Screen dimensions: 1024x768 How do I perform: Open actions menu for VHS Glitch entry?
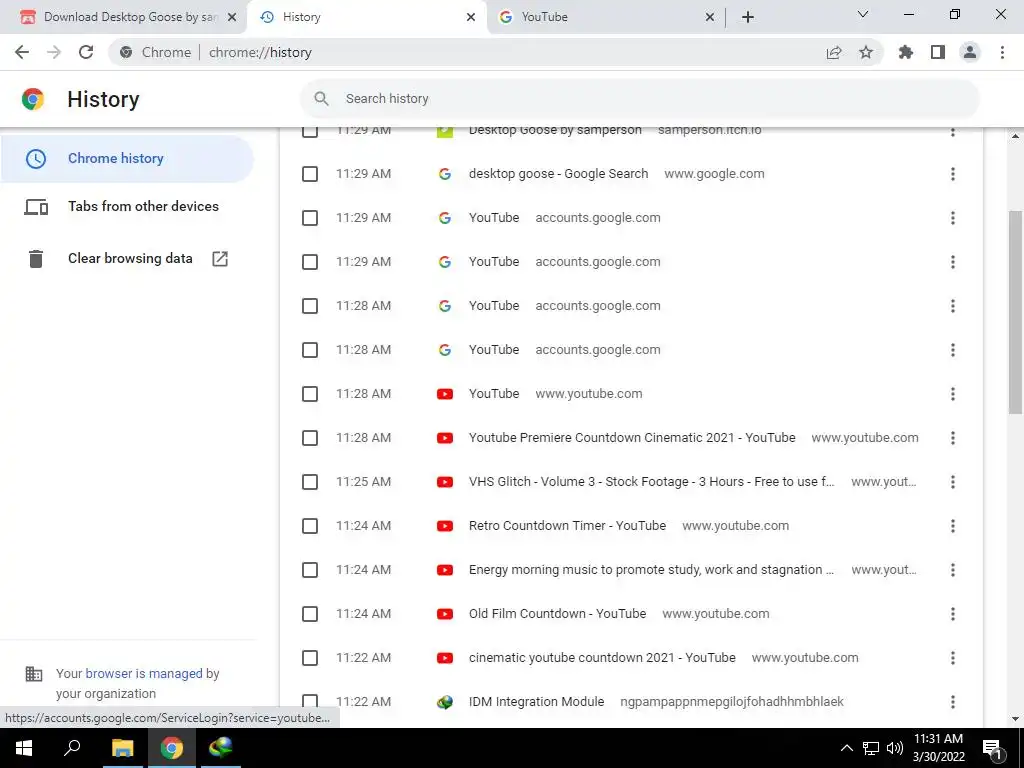(x=953, y=482)
